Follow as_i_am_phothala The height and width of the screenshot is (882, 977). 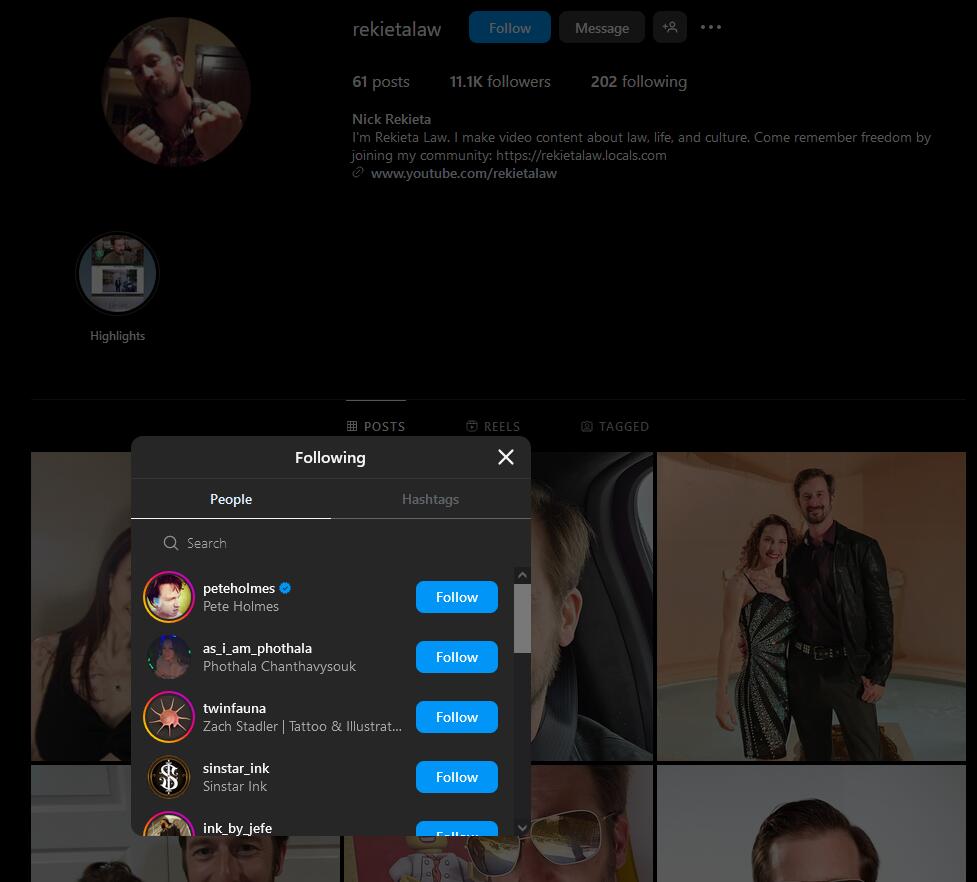coord(457,657)
